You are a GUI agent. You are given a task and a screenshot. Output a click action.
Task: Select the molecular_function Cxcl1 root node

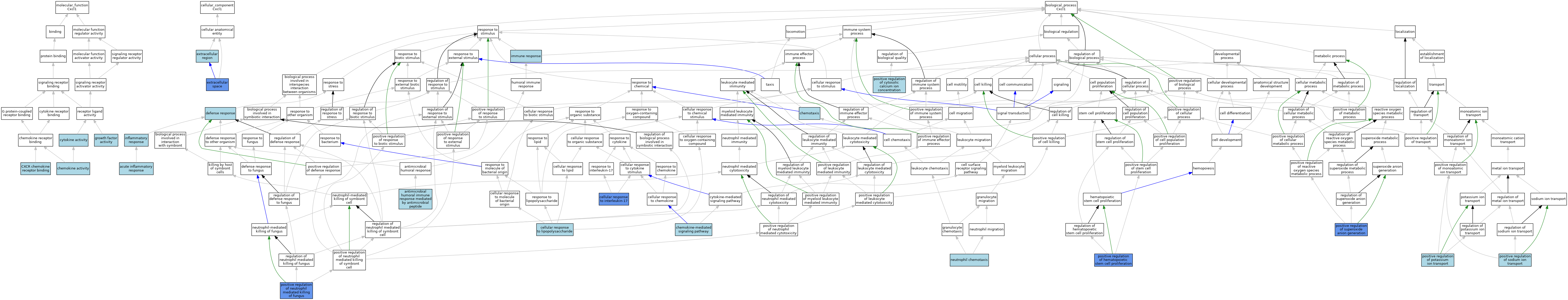72,7
